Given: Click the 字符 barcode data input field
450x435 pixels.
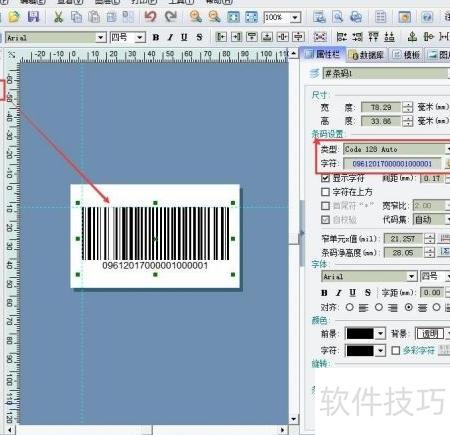Looking at the screenshot, I should [392, 164].
